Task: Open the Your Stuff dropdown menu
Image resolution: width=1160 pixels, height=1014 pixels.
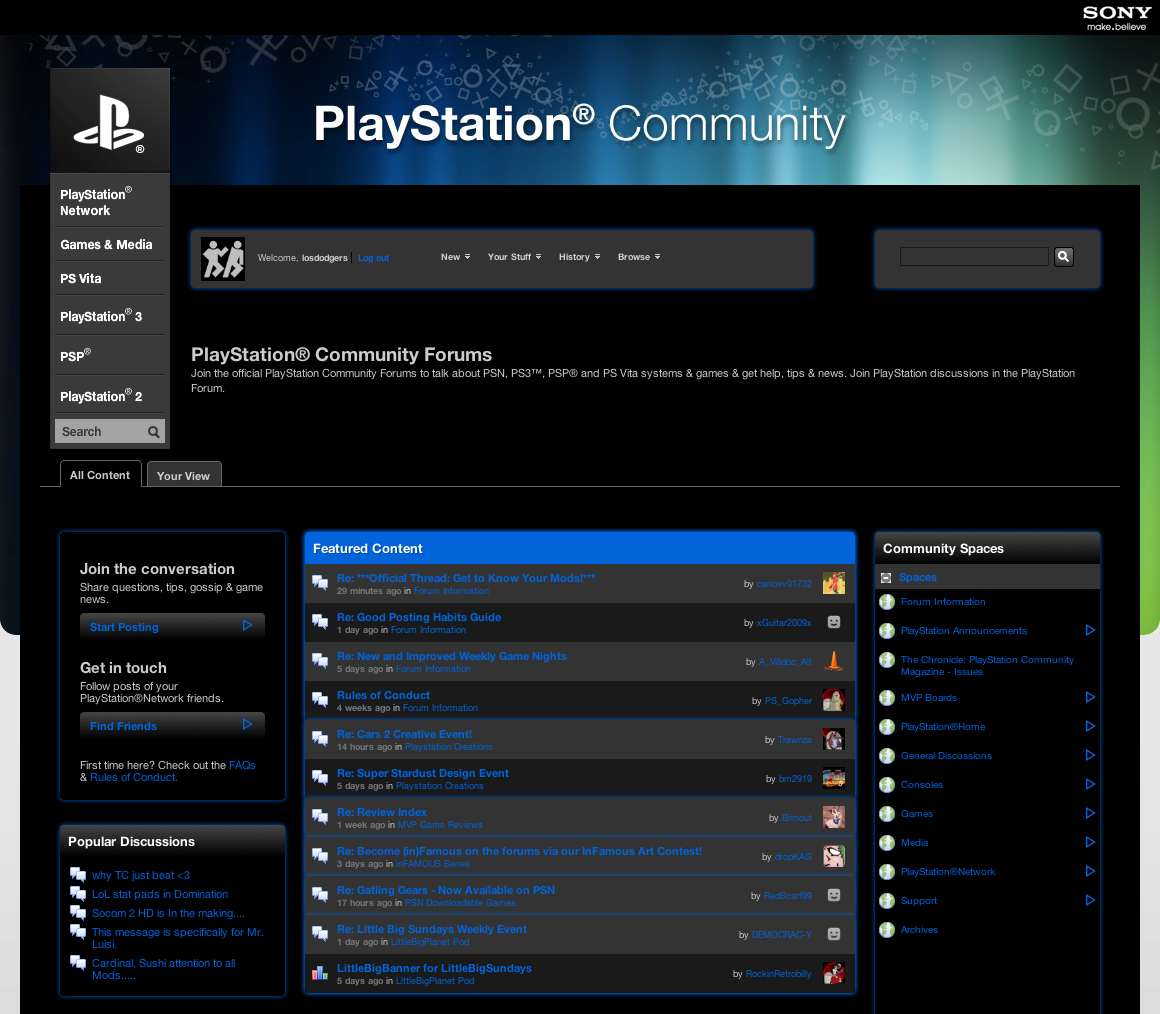Action: tap(514, 257)
